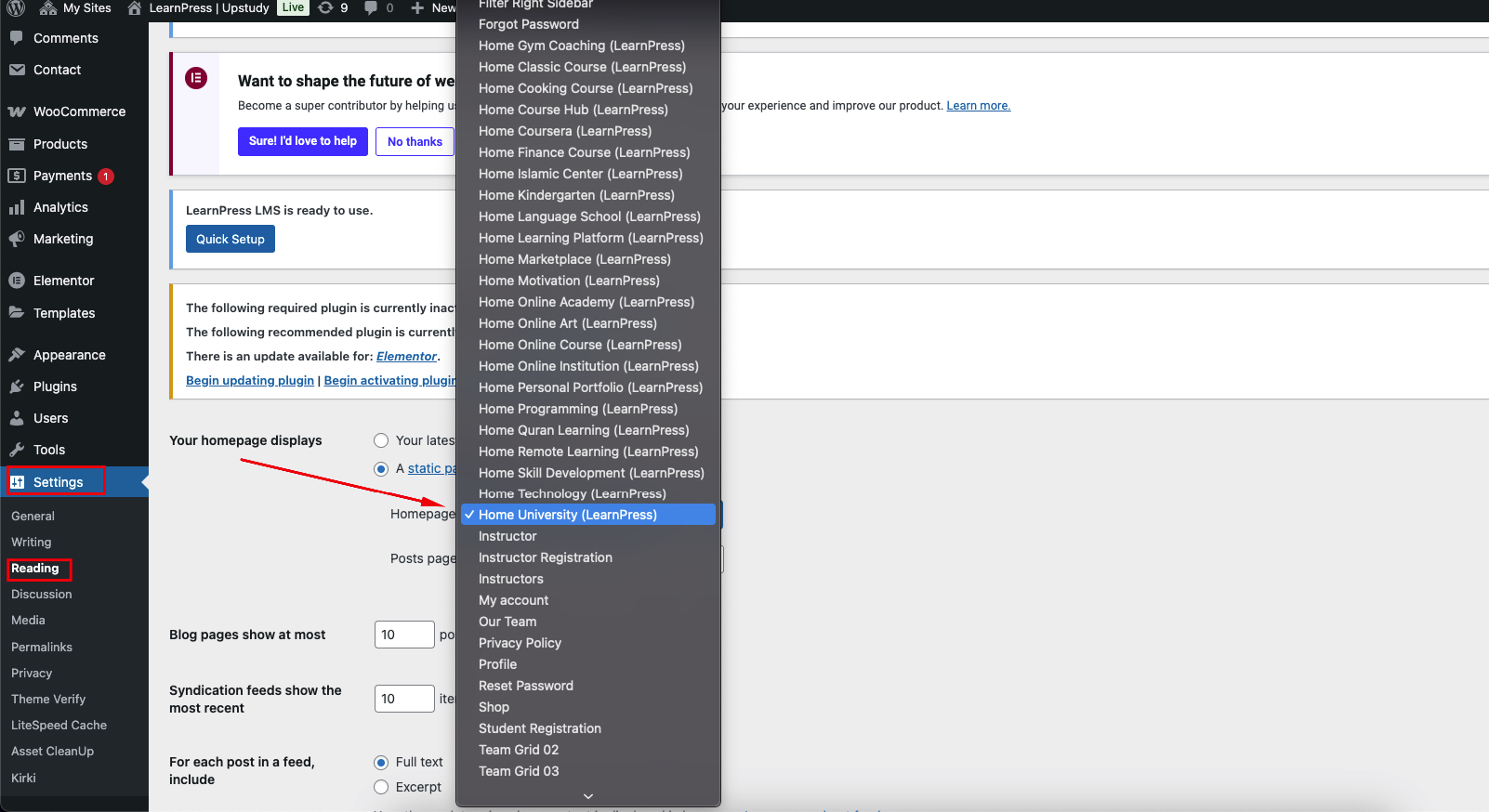Click the Marketing megaphone icon
The image size is (1489, 812).
(x=17, y=239)
